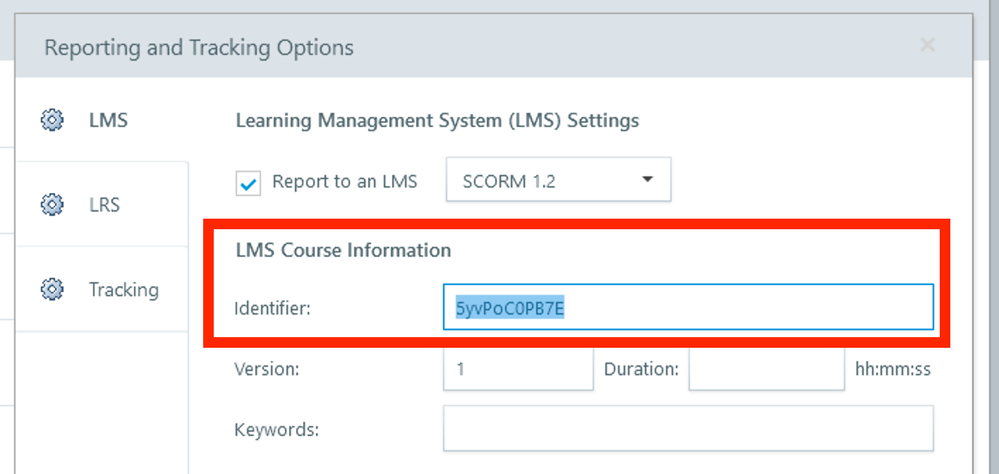Uncheck the Report to an LMS checkbox

click(248, 183)
